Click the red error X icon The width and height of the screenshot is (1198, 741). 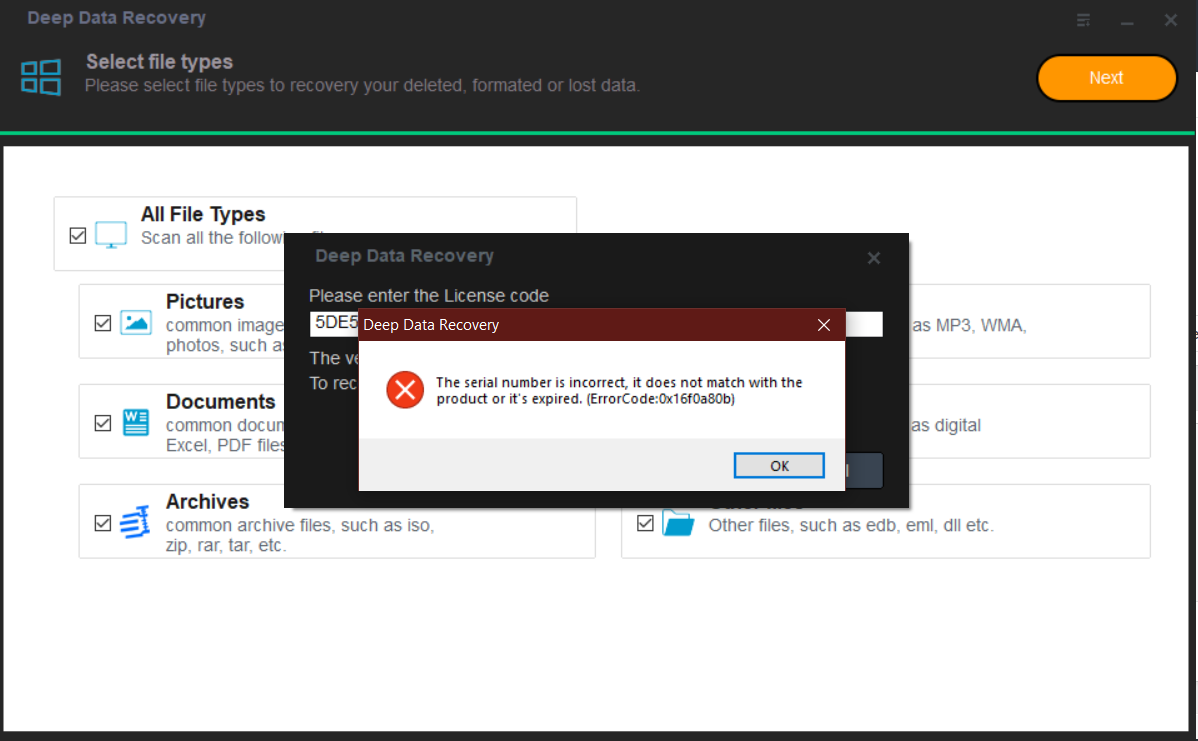(405, 390)
